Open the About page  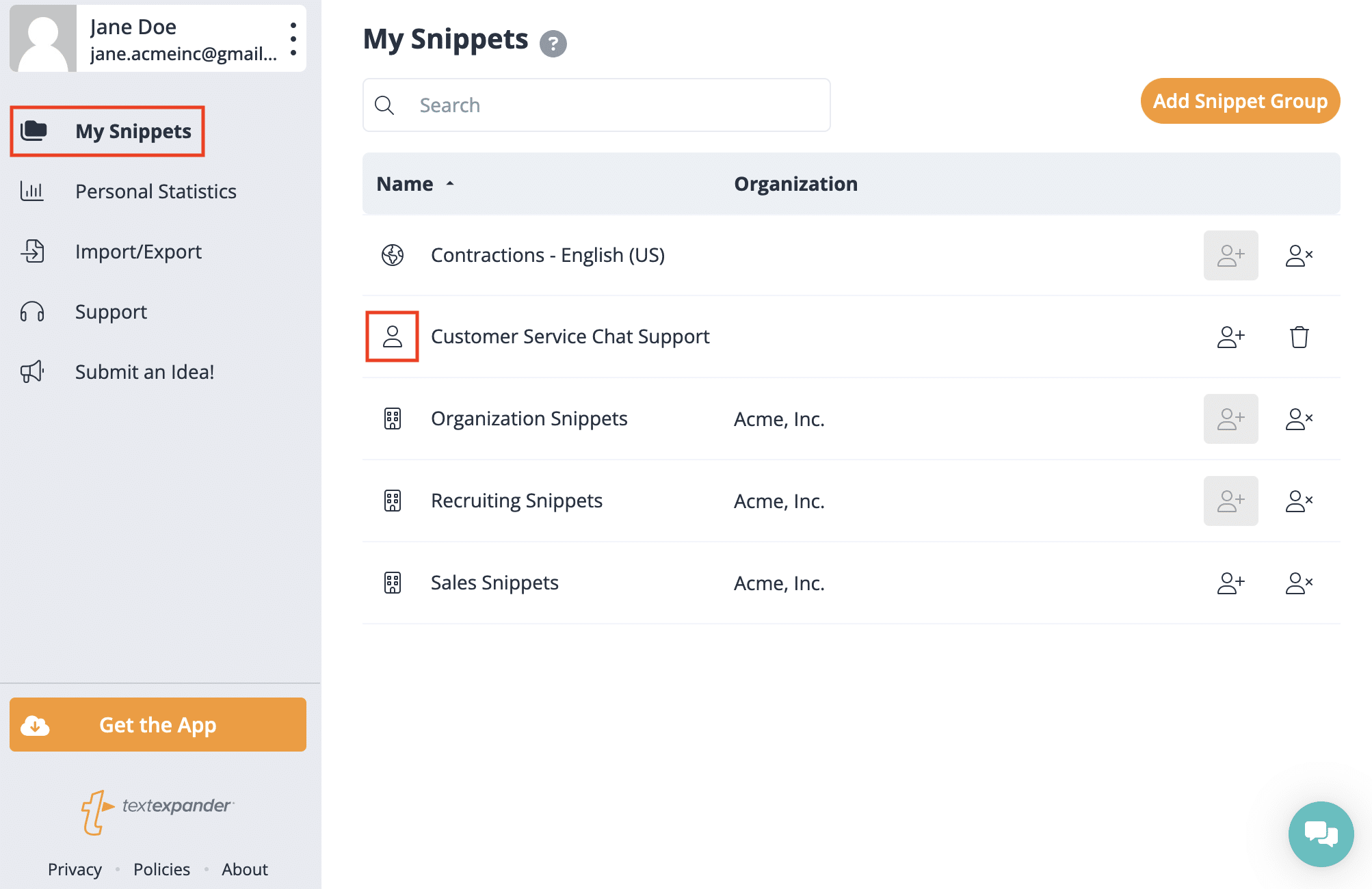[244, 869]
